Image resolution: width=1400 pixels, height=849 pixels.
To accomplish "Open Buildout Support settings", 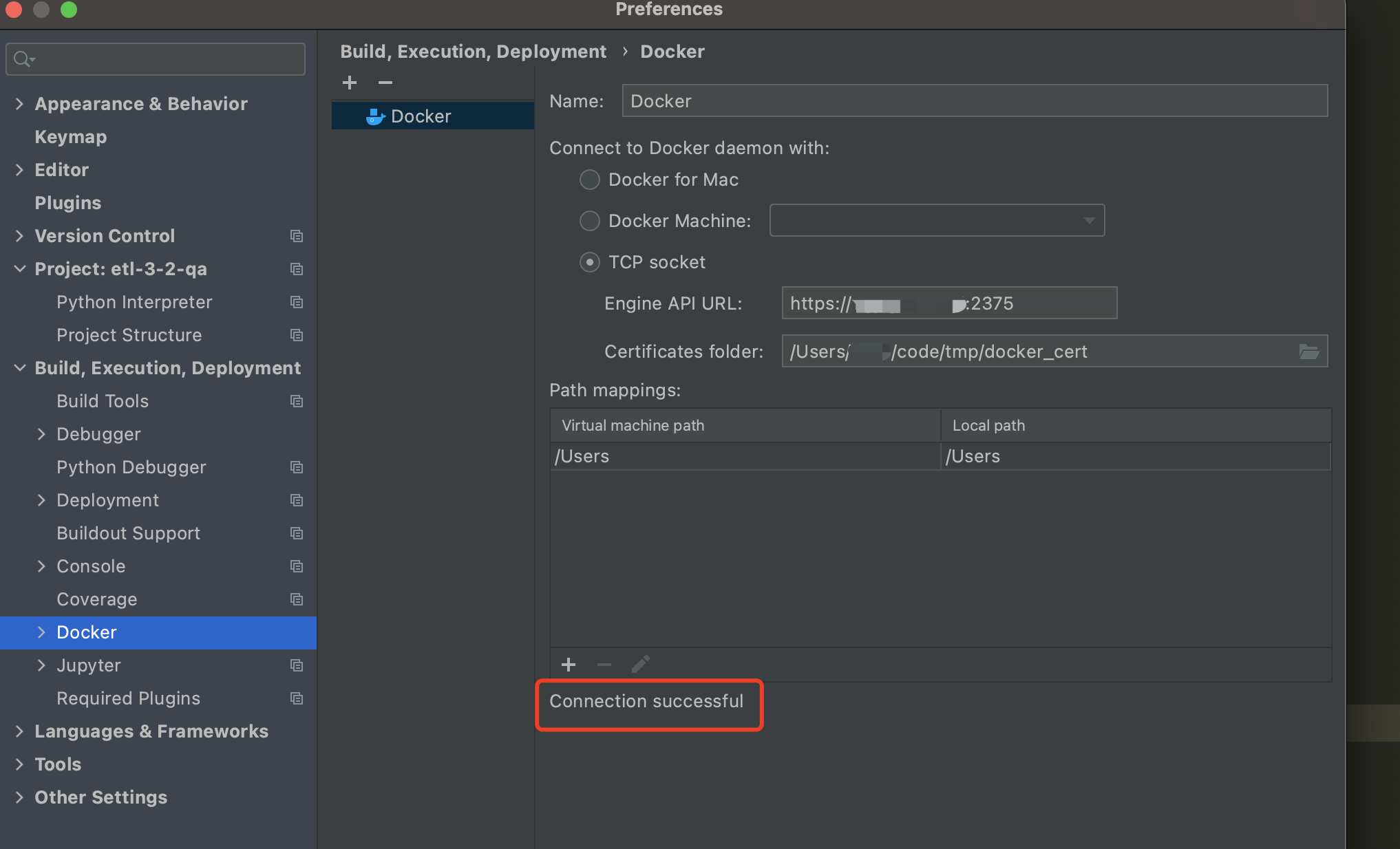I will (x=129, y=533).
